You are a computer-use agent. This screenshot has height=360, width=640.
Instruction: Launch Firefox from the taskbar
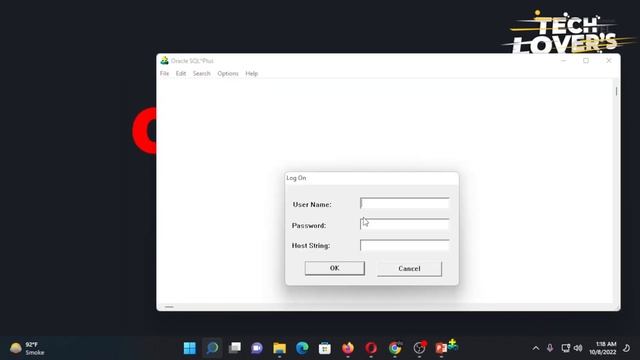[348, 348]
